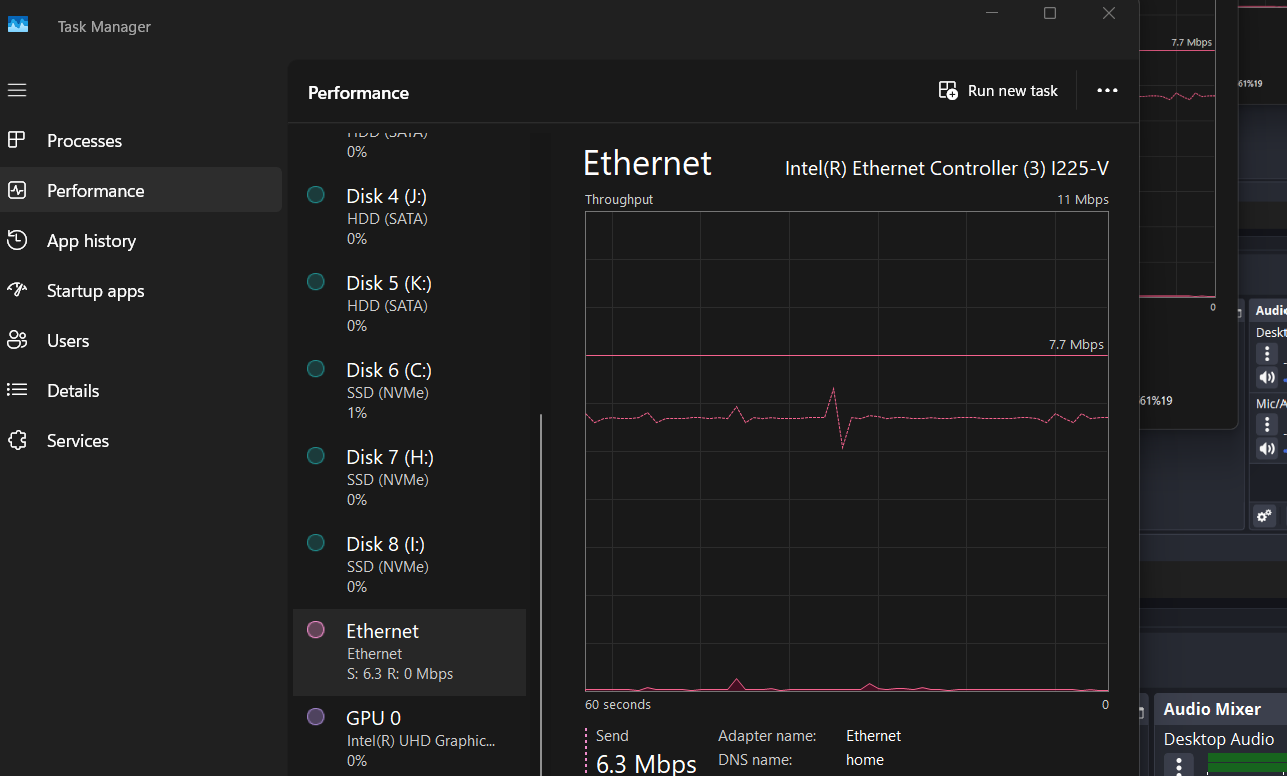Select Disk 7 (H:) SSD entry

pyautogui.click(x=409, y=478)
